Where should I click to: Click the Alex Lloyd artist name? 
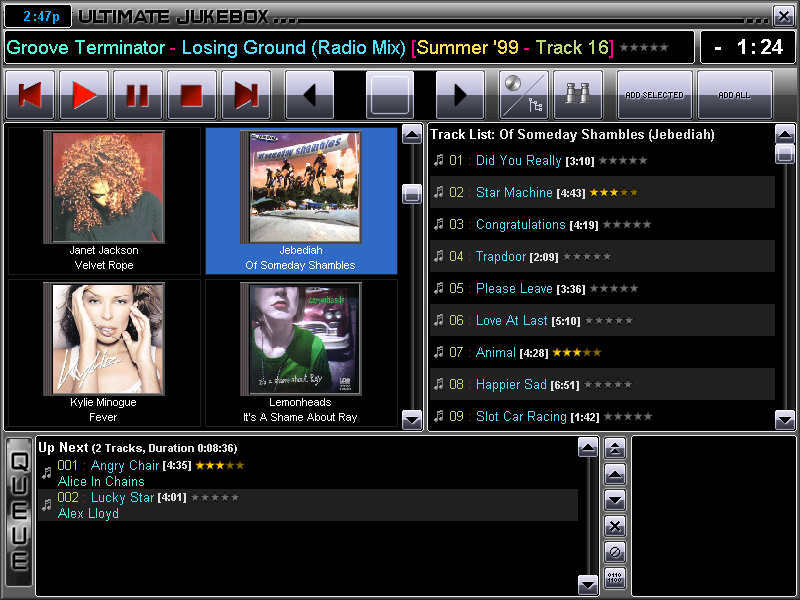point(88,513)
